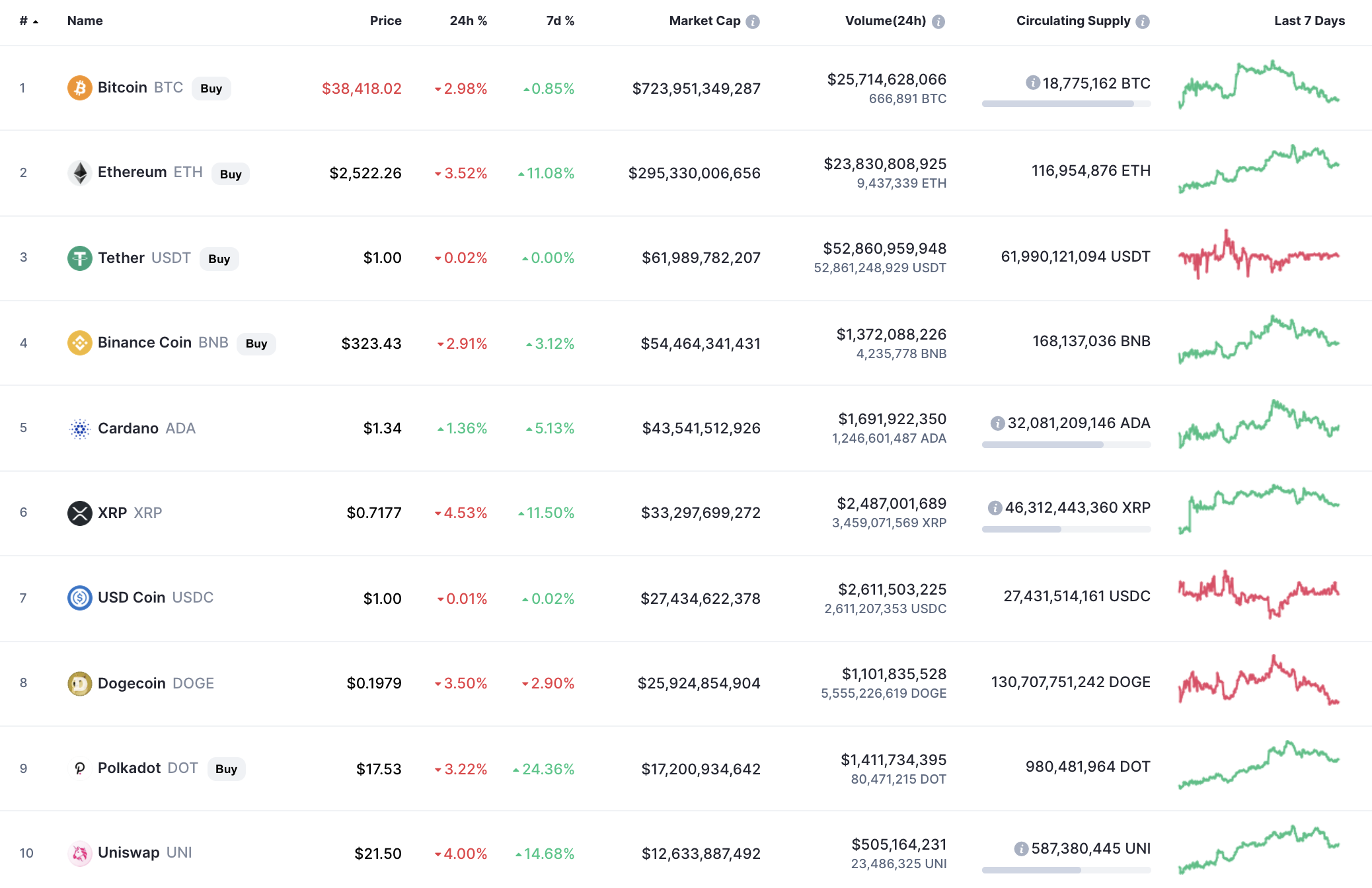Click the XRP logo icon

coord(80,513)
